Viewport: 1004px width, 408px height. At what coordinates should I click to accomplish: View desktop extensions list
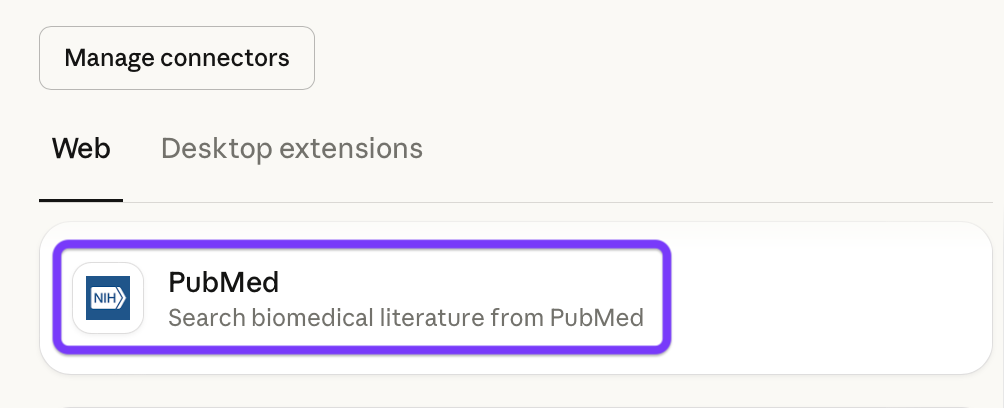coord(292,149)
